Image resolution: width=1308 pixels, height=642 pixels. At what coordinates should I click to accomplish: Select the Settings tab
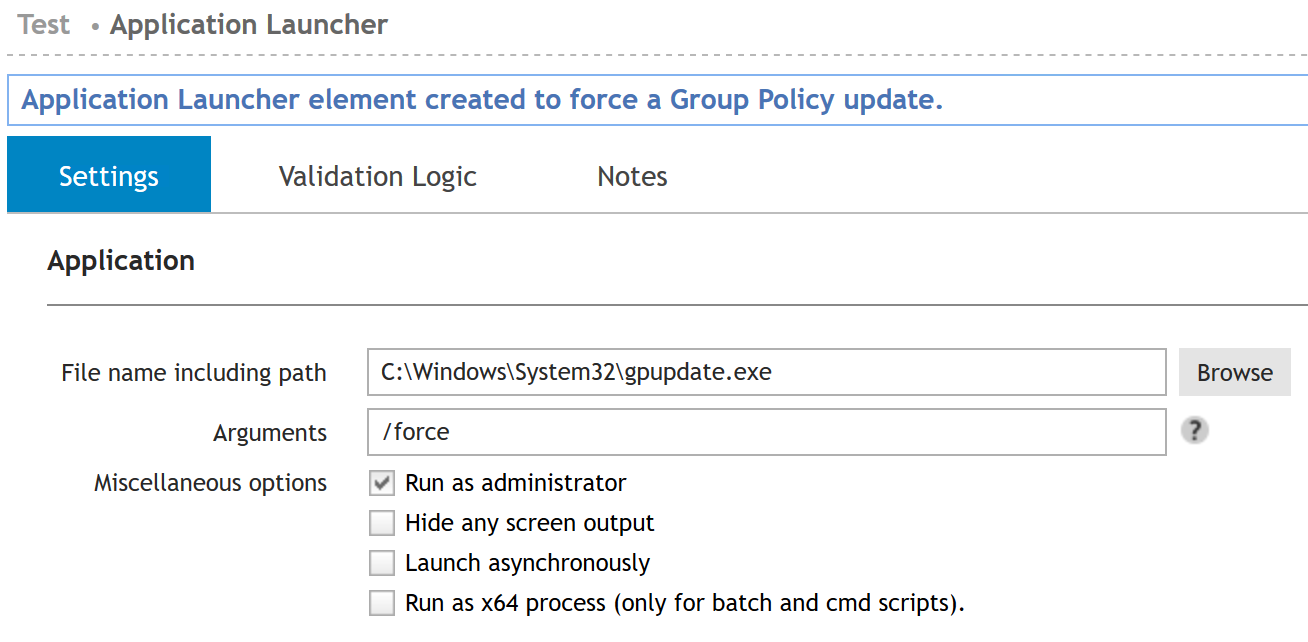tap(108, 176)
